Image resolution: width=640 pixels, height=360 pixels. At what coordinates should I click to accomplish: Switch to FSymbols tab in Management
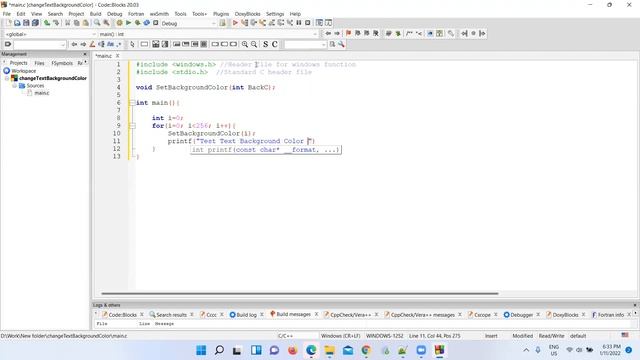[62, 63]
